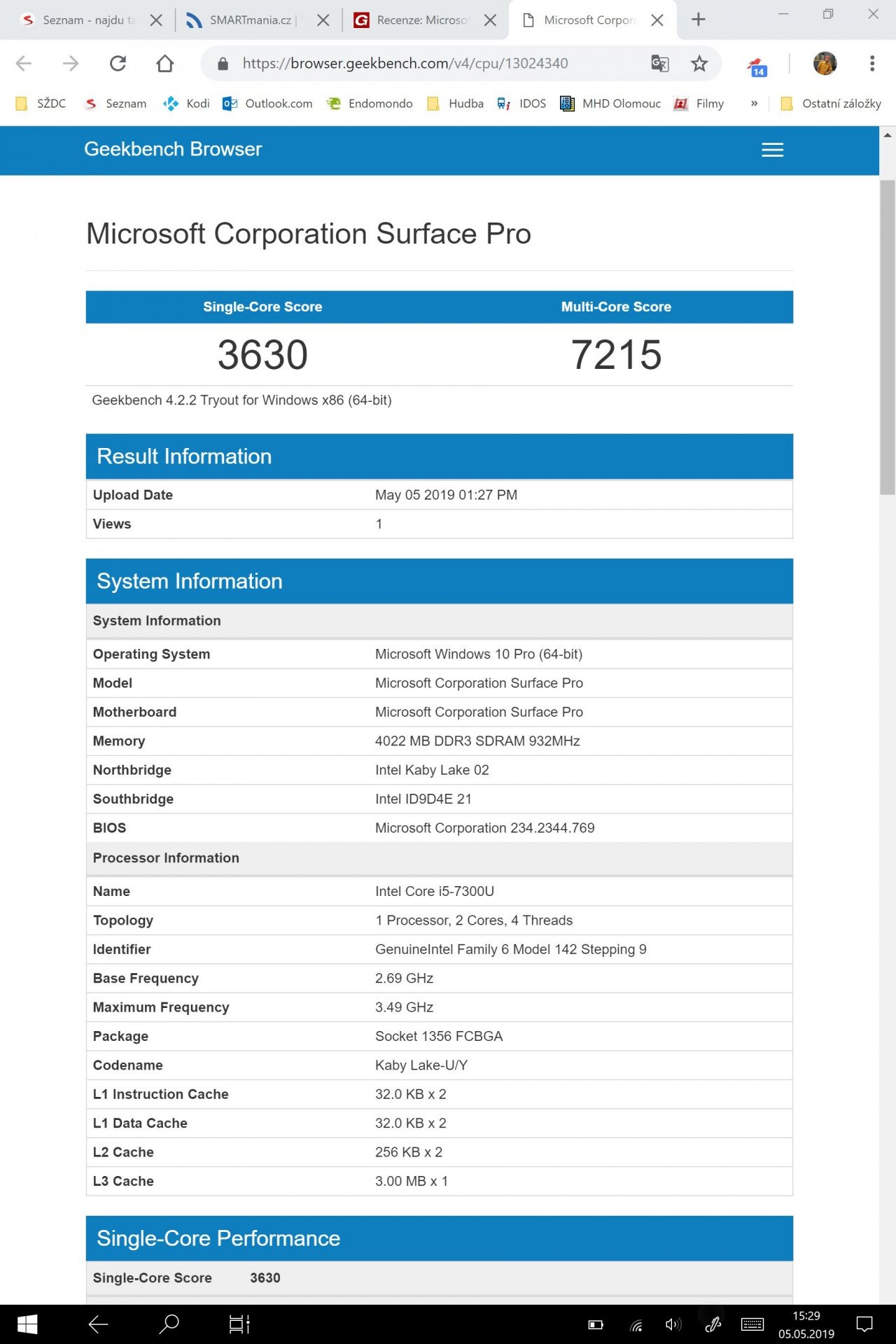896x1344 pixels.
Task: Open the browser home page
Action: [165, 64]
